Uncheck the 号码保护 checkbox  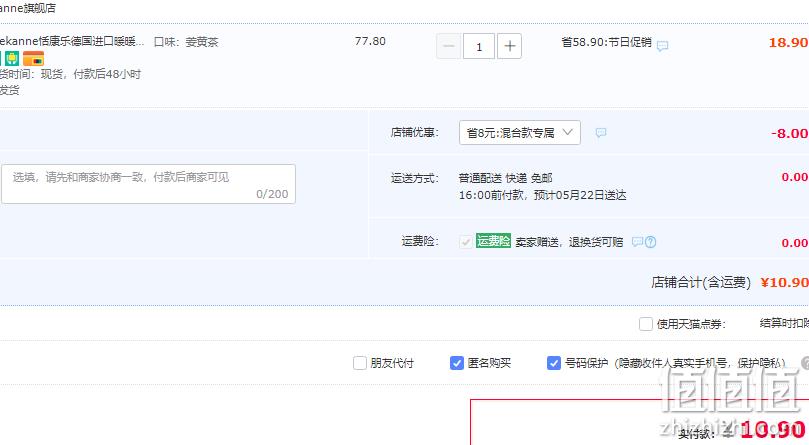[x=554, y=363]
